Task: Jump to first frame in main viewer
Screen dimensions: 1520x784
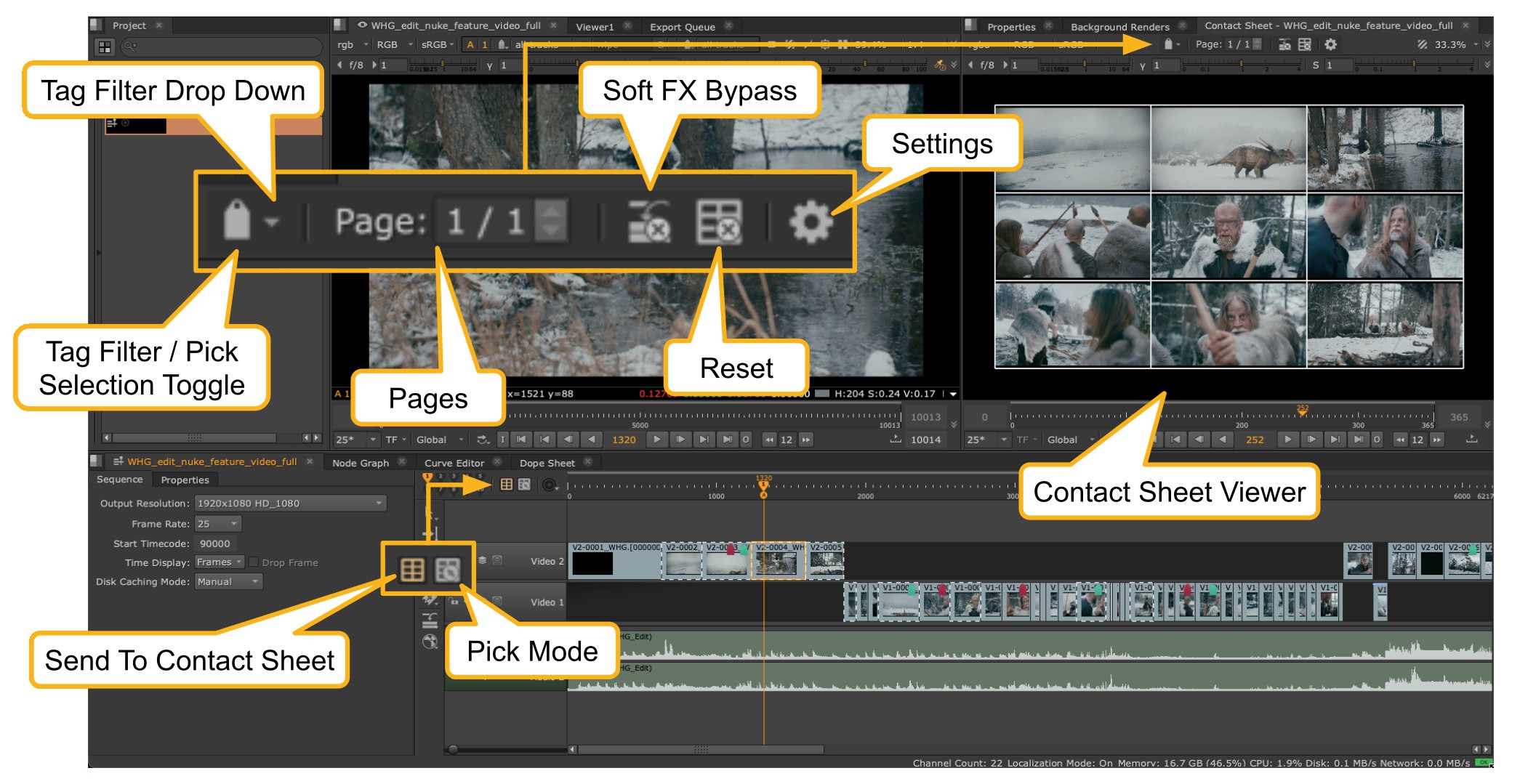Action: click(x=521, y=440)
